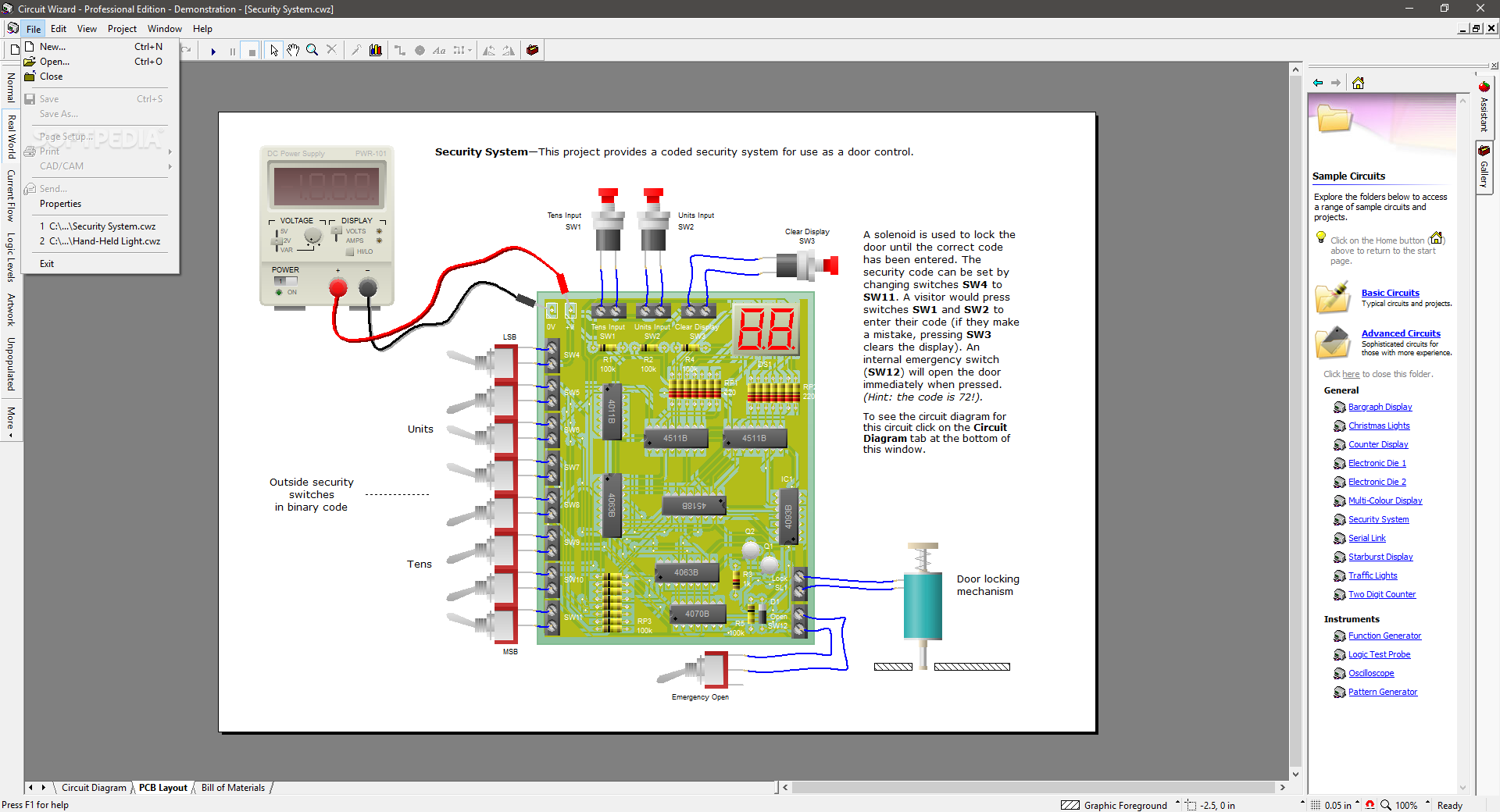Open the Assistant home page
Viewport: 1500px width, 812px height.
point(1359,83)
